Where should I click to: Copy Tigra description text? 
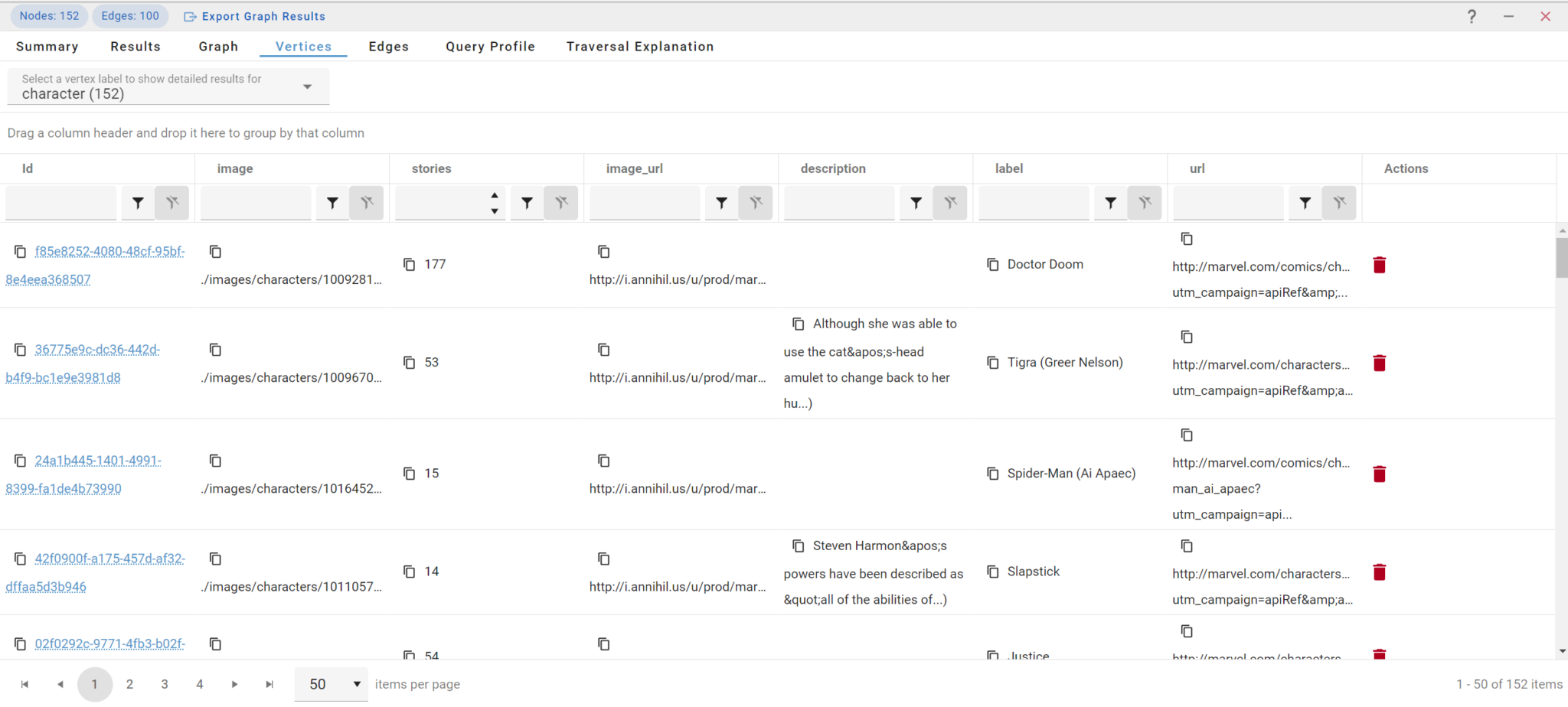798,324
